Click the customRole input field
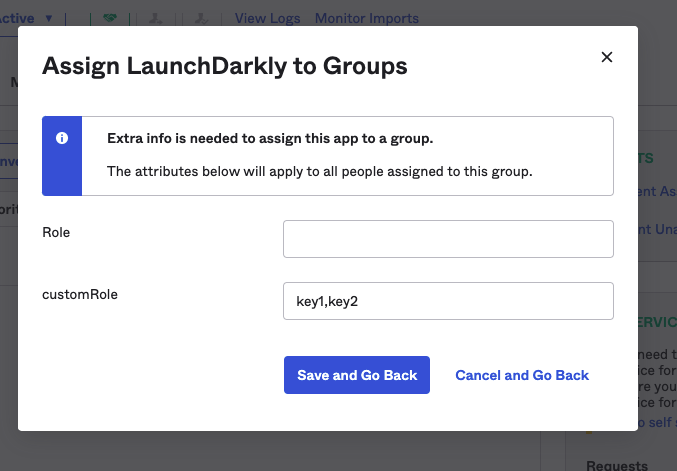This screenshot has height=471, width=677. pos(448,301)
